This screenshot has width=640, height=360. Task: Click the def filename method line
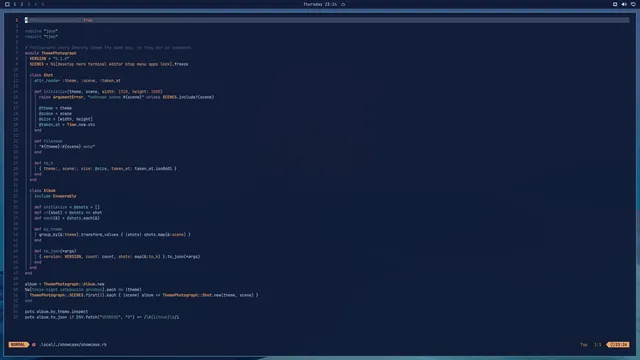point(48,141)
